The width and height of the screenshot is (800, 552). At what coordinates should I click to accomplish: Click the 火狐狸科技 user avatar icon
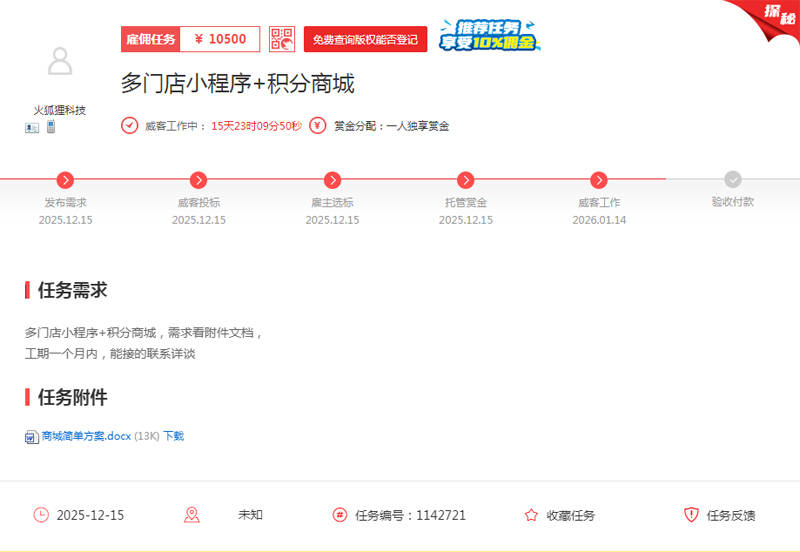[60, 62]
